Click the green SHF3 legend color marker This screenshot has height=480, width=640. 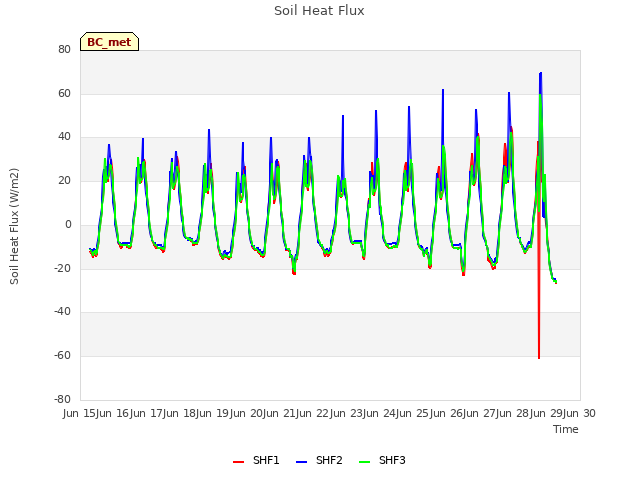pyautogui.click(x=364, y=462)
